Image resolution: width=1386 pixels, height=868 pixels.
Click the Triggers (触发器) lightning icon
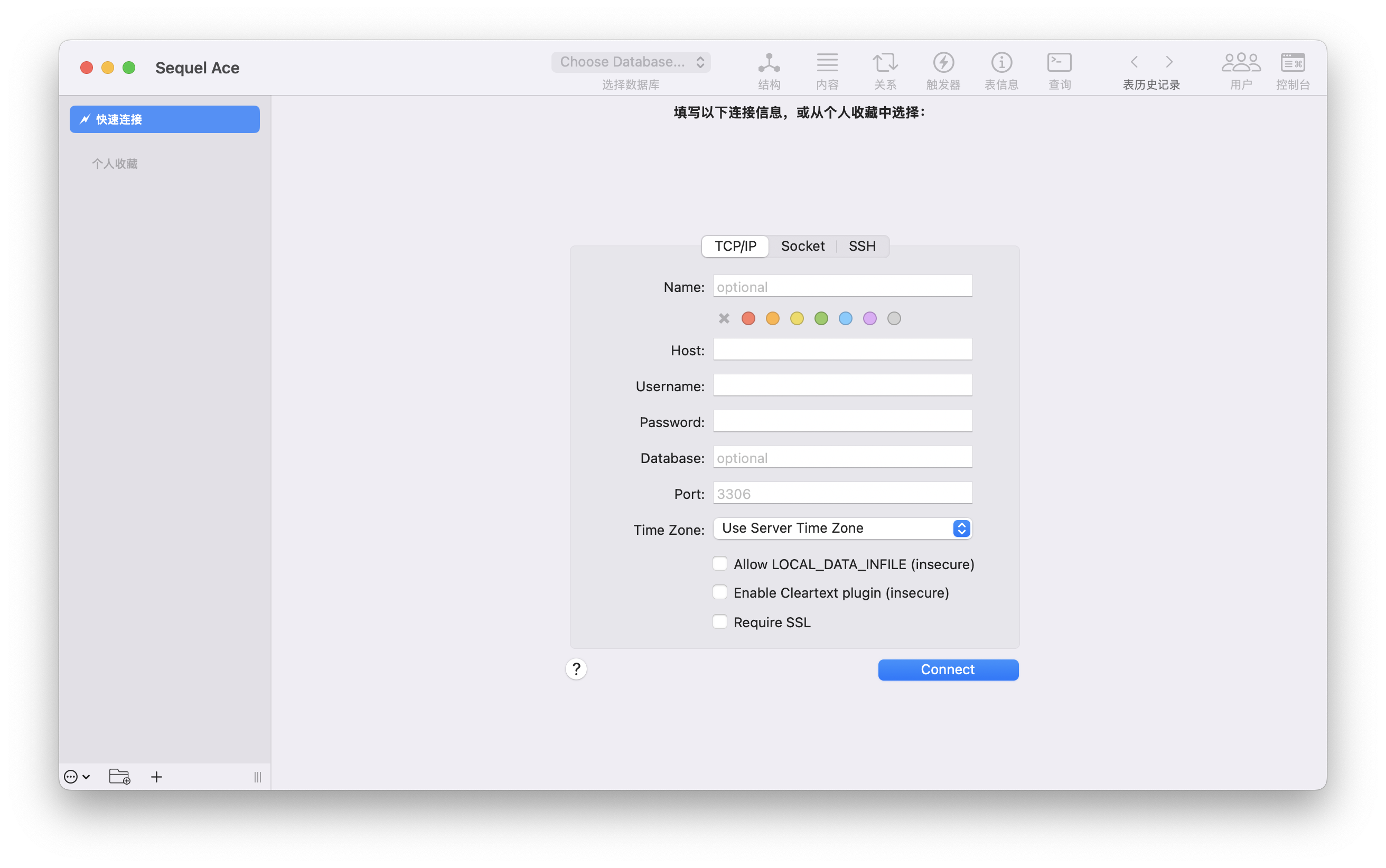click(x=943, y=63)
